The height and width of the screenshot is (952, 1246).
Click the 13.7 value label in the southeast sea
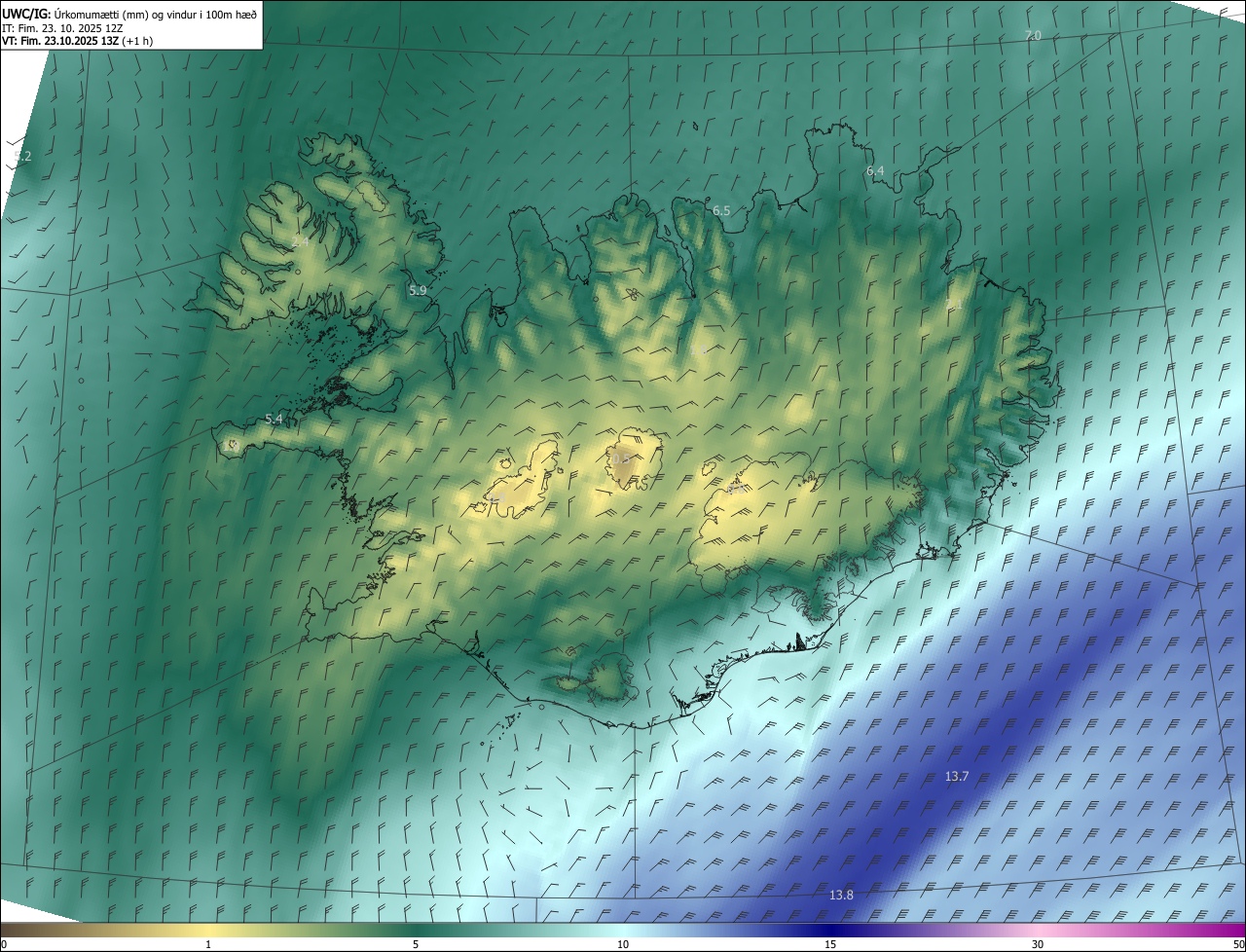(957, 776)
